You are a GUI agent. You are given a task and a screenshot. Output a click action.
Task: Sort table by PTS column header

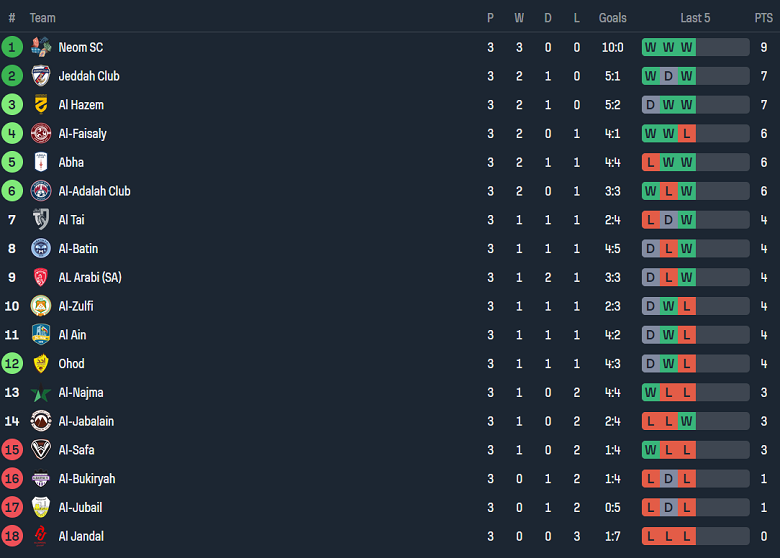click(x=763, y=18)
